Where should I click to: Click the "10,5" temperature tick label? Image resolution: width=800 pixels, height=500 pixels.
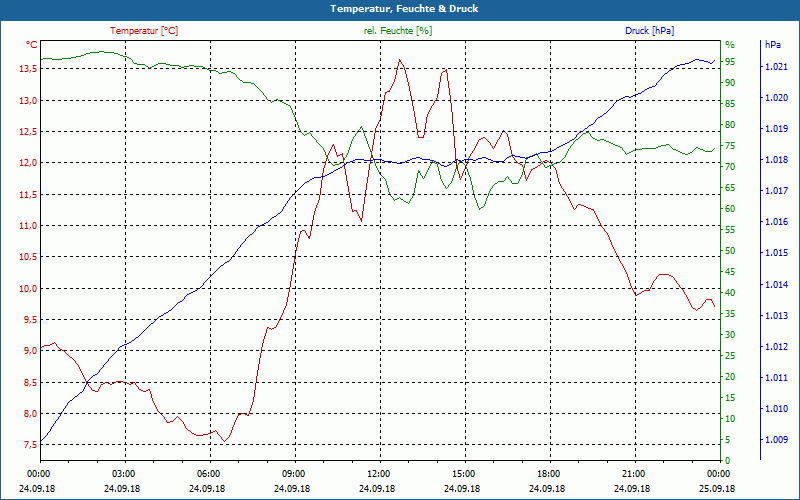pyautogui.click(x=28, y=257)
